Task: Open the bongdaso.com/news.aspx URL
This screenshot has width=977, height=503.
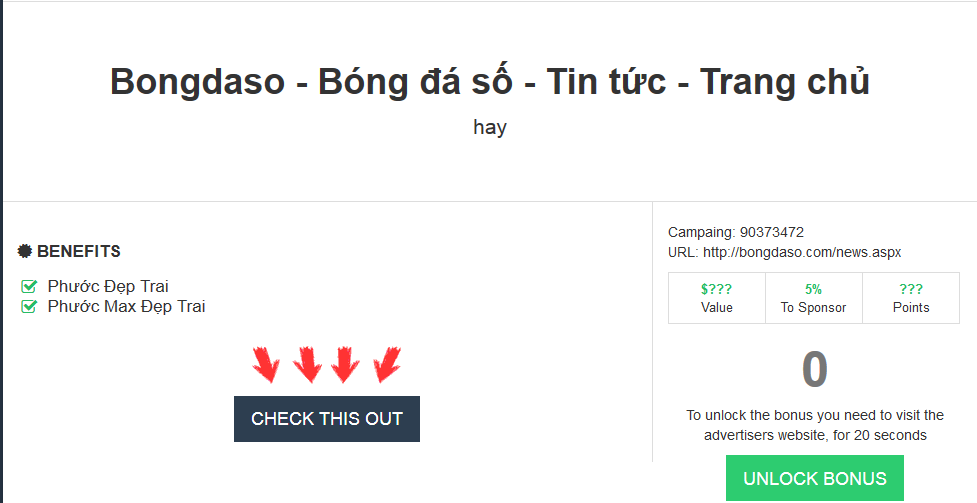Action: point(802,252)
